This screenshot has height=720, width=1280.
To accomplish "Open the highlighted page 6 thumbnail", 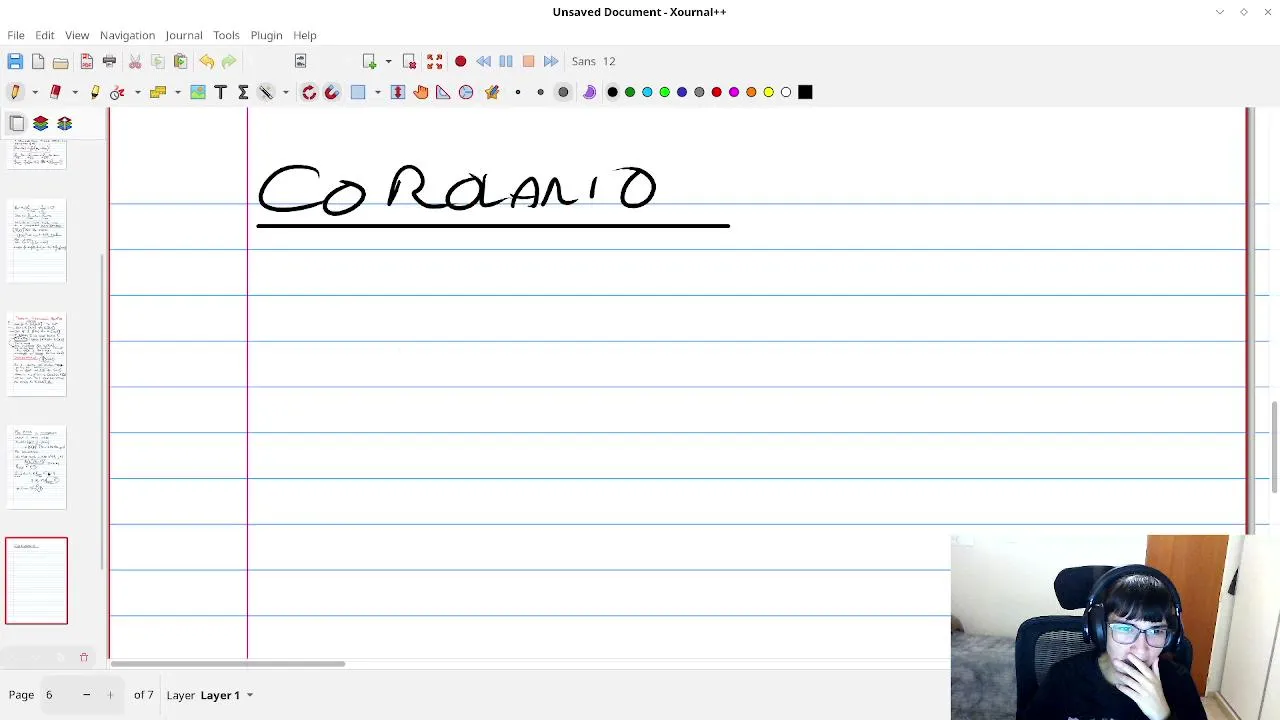I will pyautogui.click(x=36, y=581).
